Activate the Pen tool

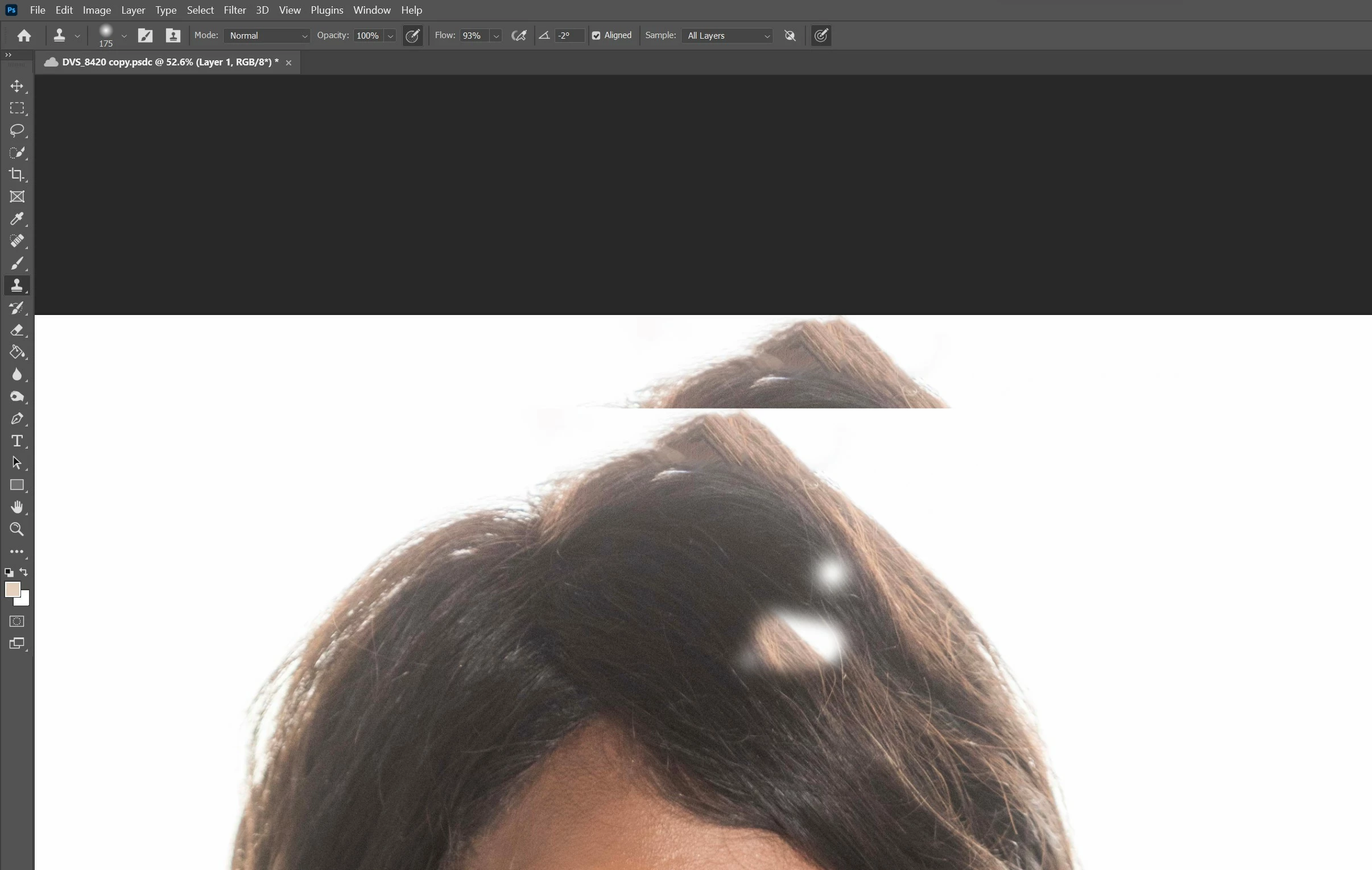point(16,419)
